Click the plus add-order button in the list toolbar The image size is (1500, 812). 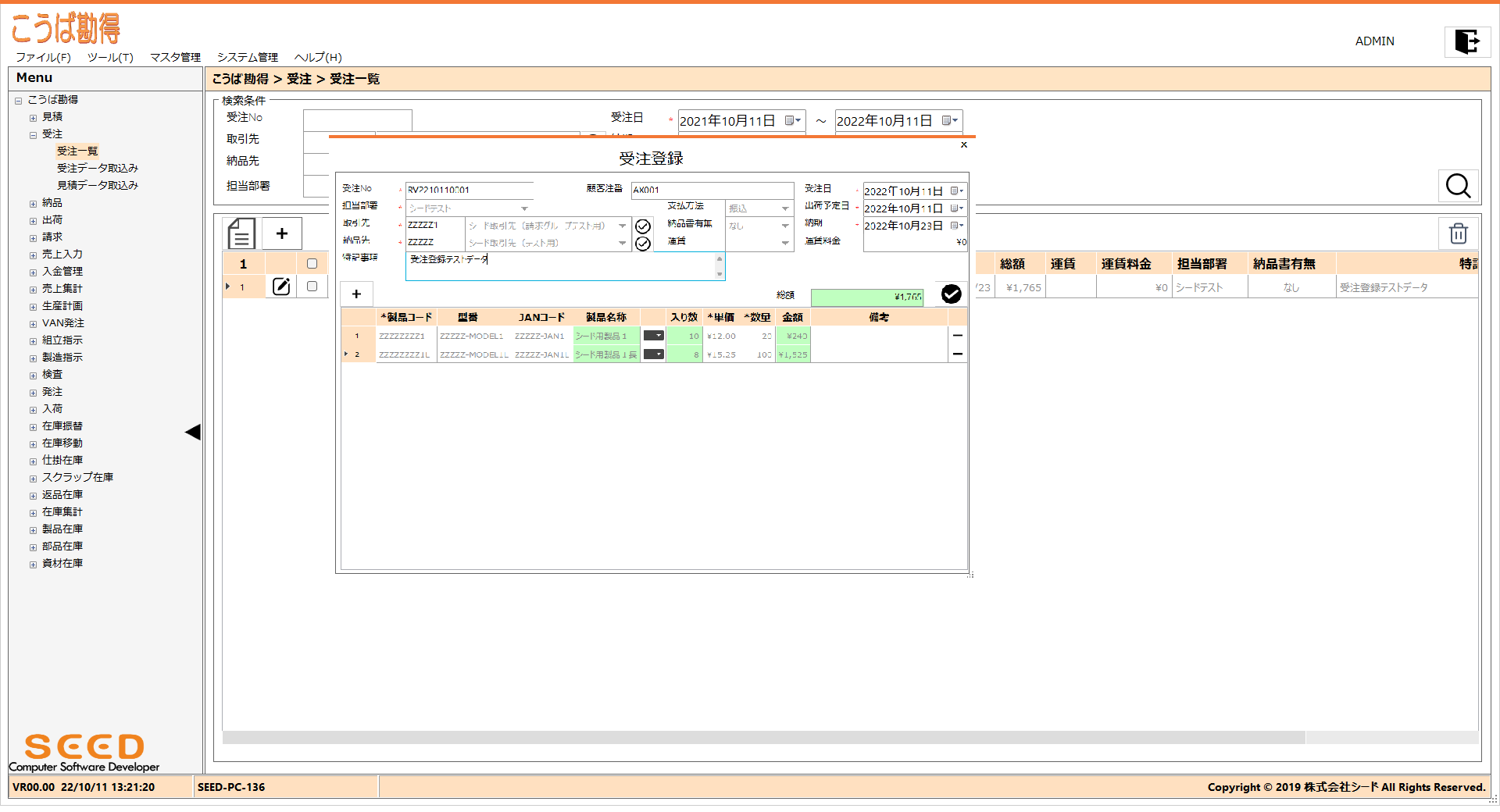(282, 233)
